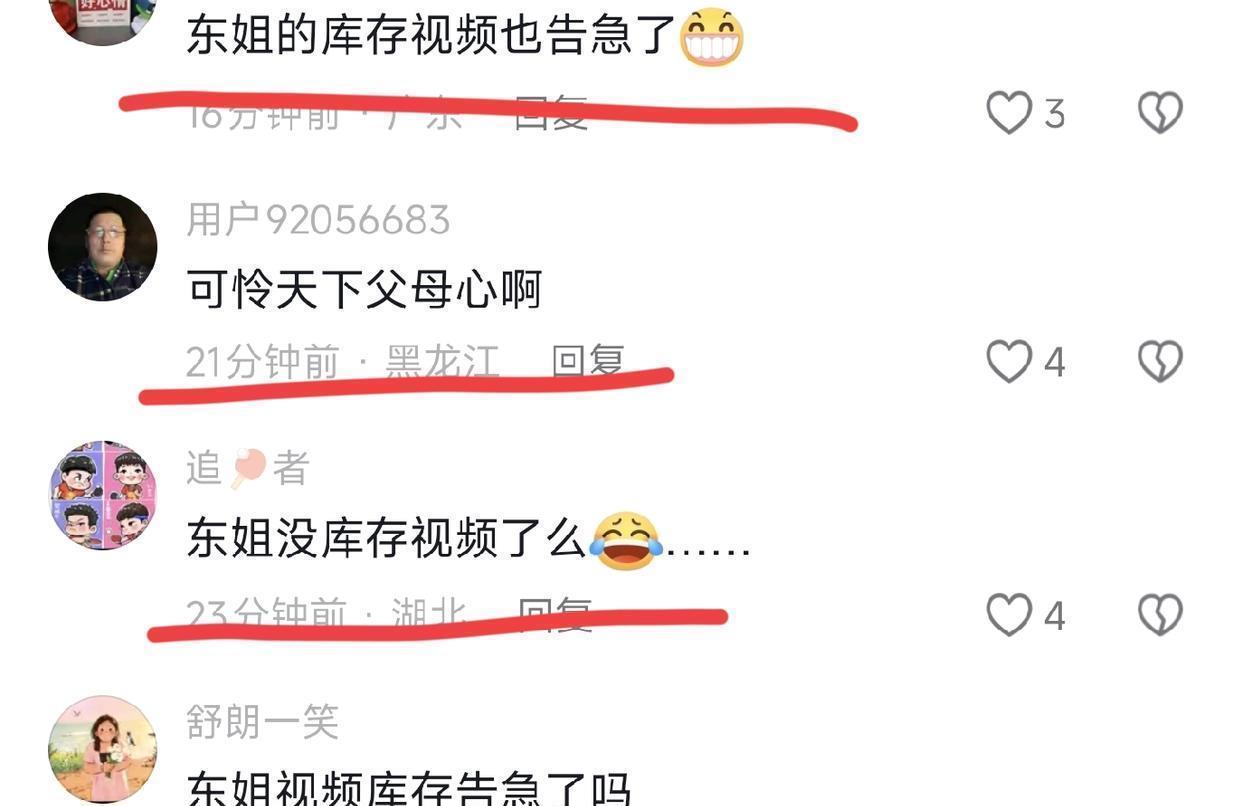Open username 追者 with ping-pong emoji
Image resolution: width=1242 pixels, height=806 pixels.
click(x=248, y=468)
